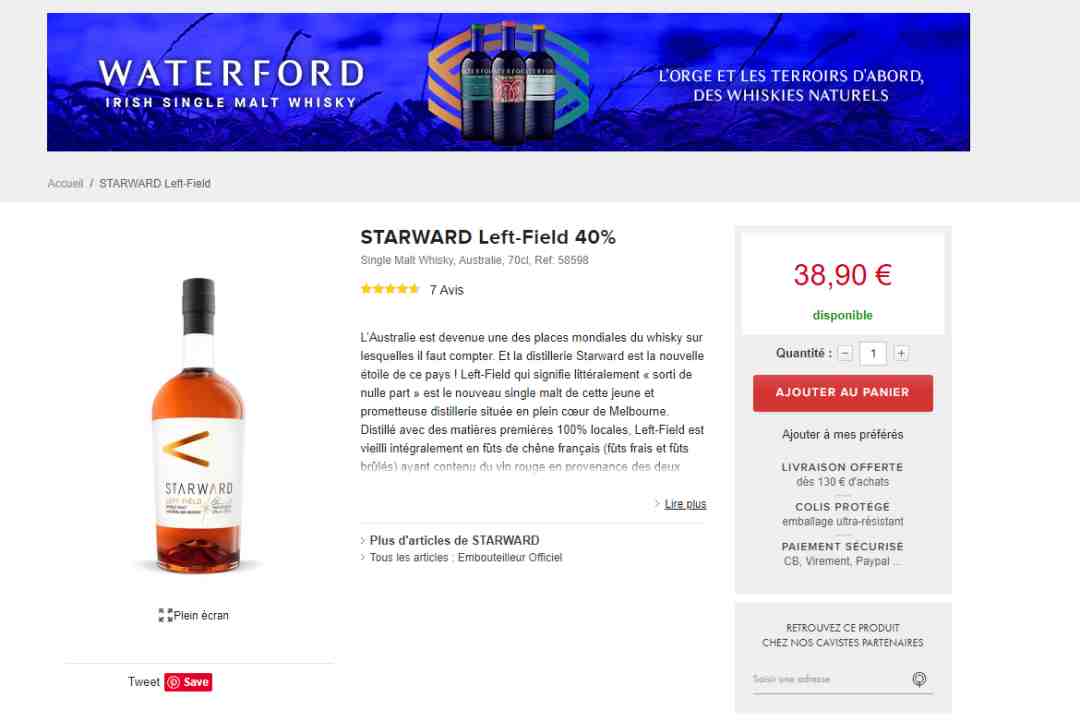Screen dimensions: 1080x722
Task: Click the quantity number field
Action: 873,353
